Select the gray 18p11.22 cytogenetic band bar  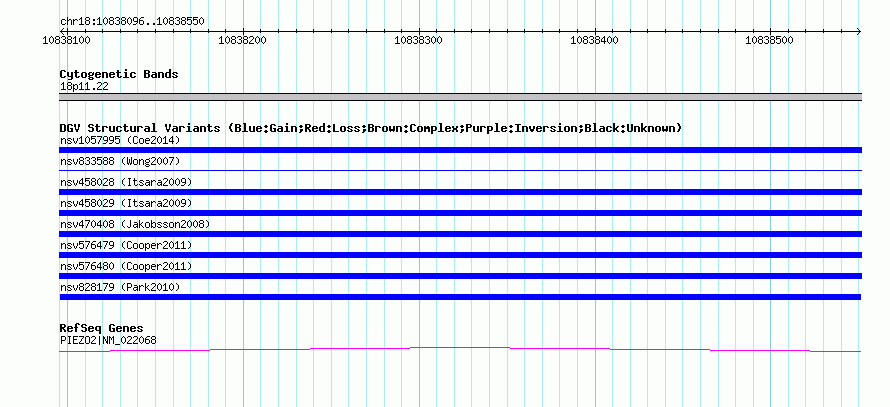(x=460, y=97)
